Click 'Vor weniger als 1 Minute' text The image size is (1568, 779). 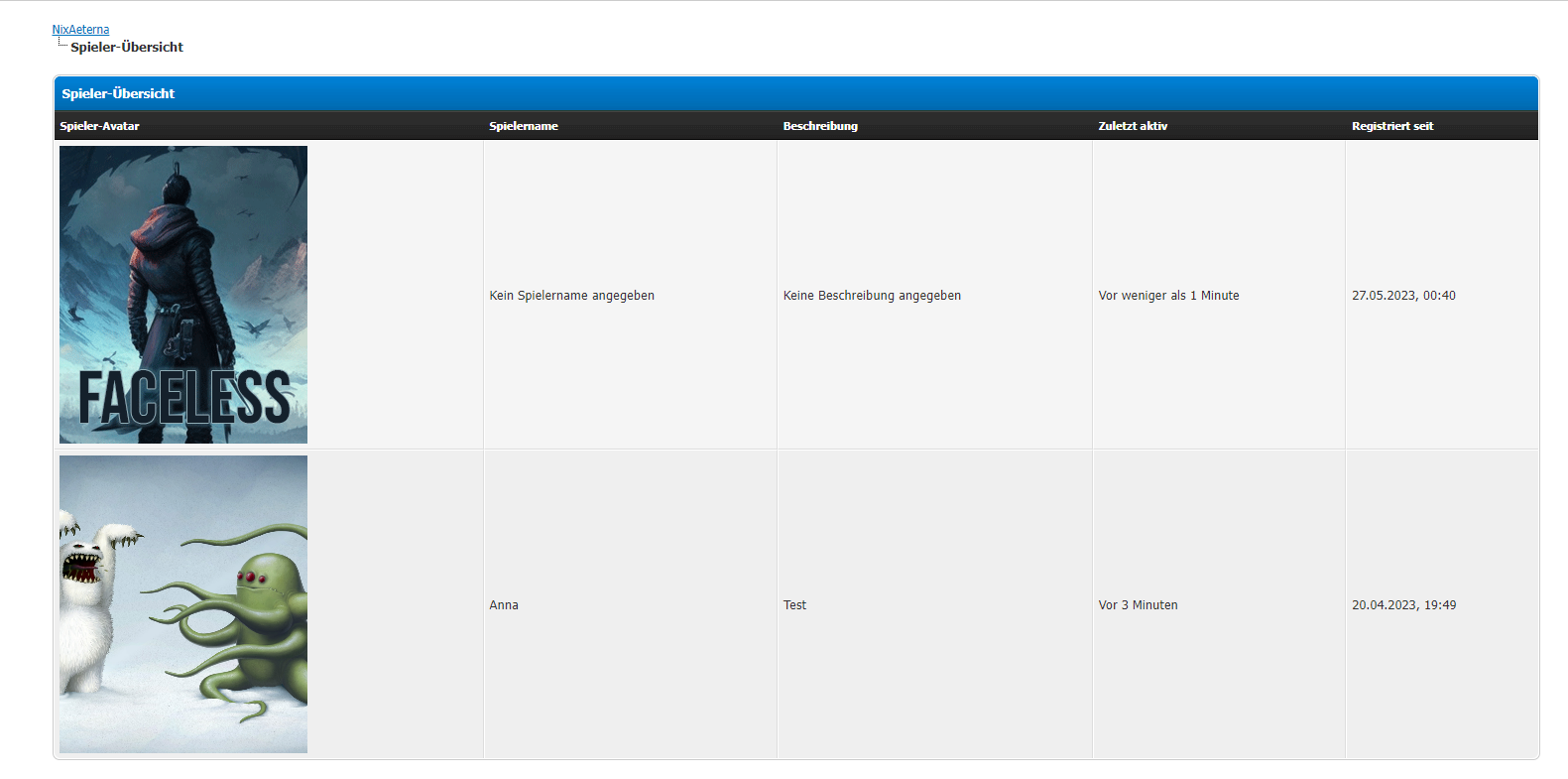click(x=1168, y=296)
